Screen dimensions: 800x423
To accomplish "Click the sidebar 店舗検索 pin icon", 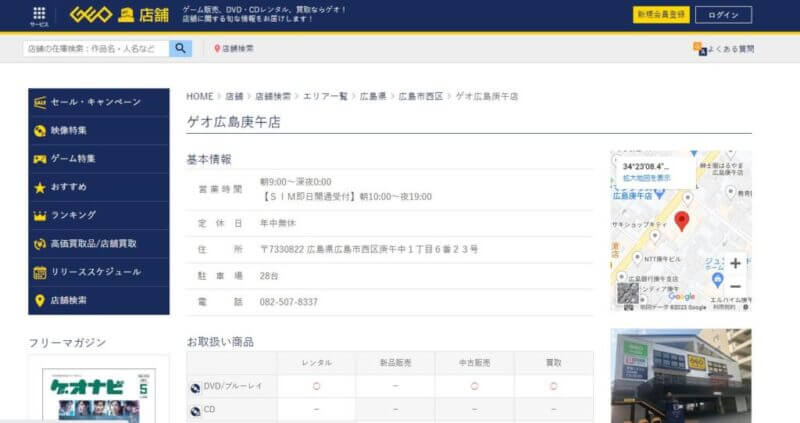I will [x=40, y=301].
